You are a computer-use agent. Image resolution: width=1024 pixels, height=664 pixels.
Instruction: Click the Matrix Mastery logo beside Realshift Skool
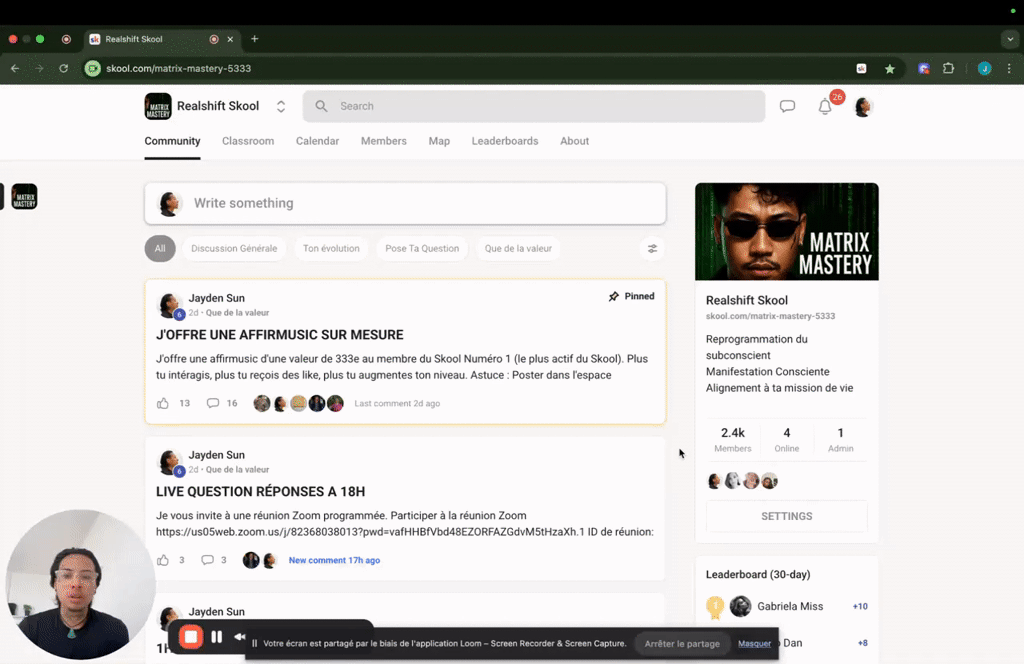coord(158,106)
